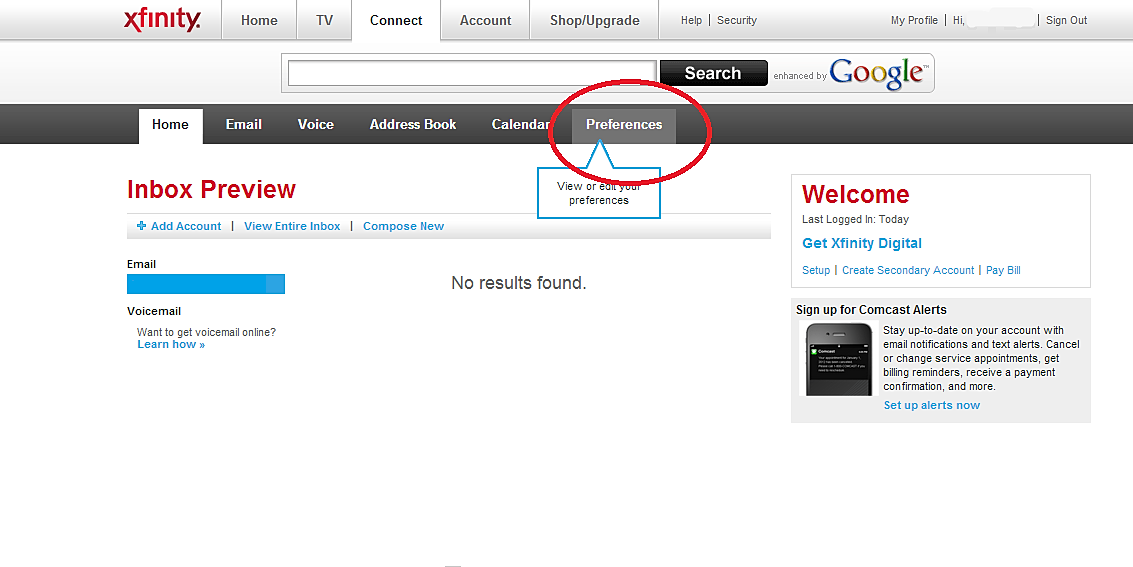Open the Voice tab
Screen dimensions: 1133x567
click(316, 125)
